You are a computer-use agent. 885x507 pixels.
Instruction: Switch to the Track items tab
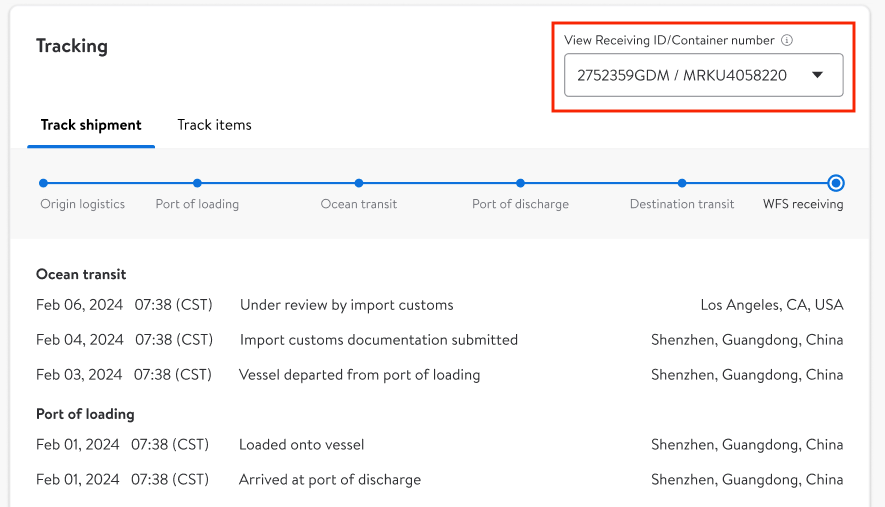pos(214,125)
